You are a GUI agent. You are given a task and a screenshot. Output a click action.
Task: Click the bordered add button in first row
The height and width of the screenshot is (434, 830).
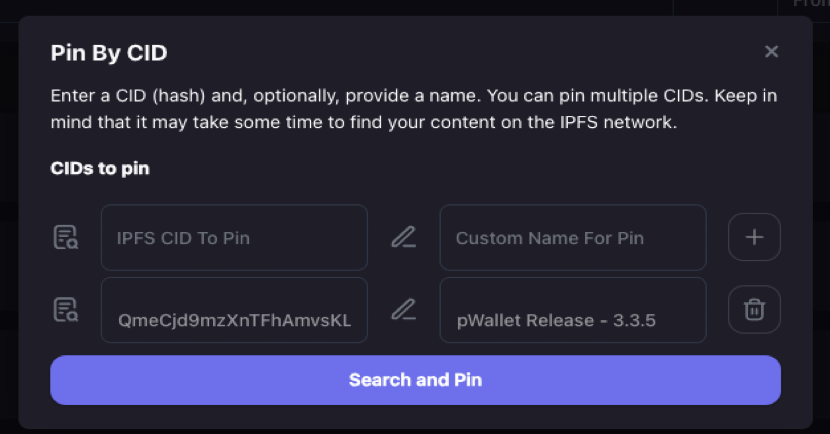[754, 238]
